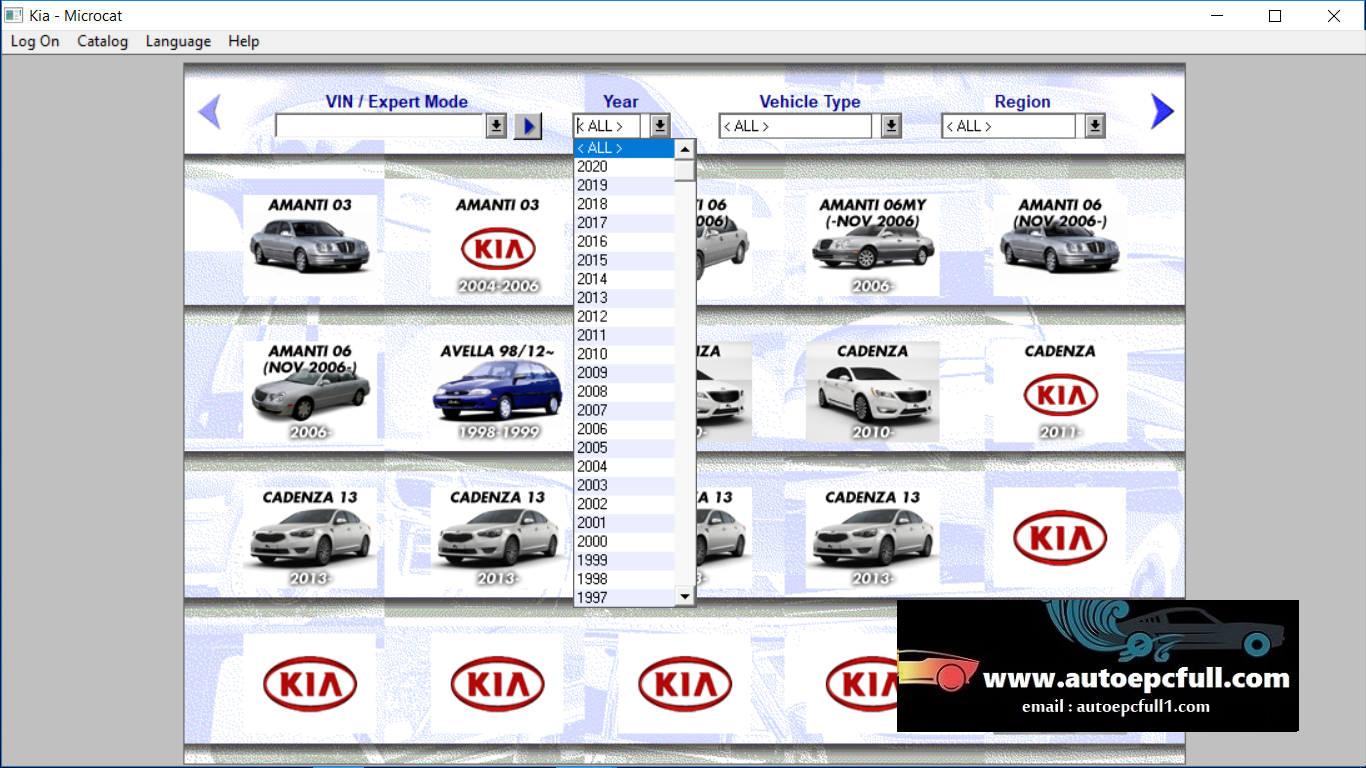Open first CADENZA 13 thumbnail

310,538
